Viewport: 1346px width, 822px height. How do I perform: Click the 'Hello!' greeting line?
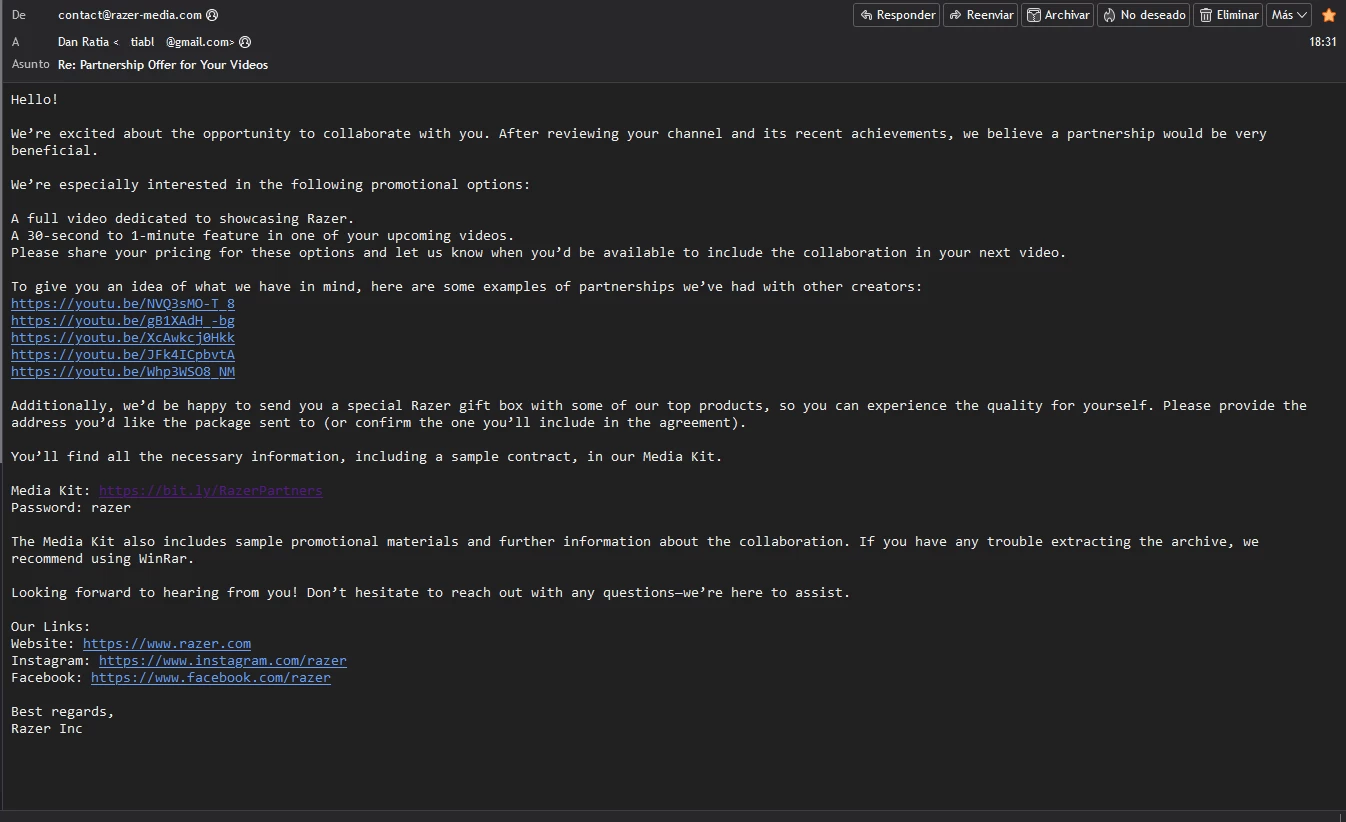35,100
